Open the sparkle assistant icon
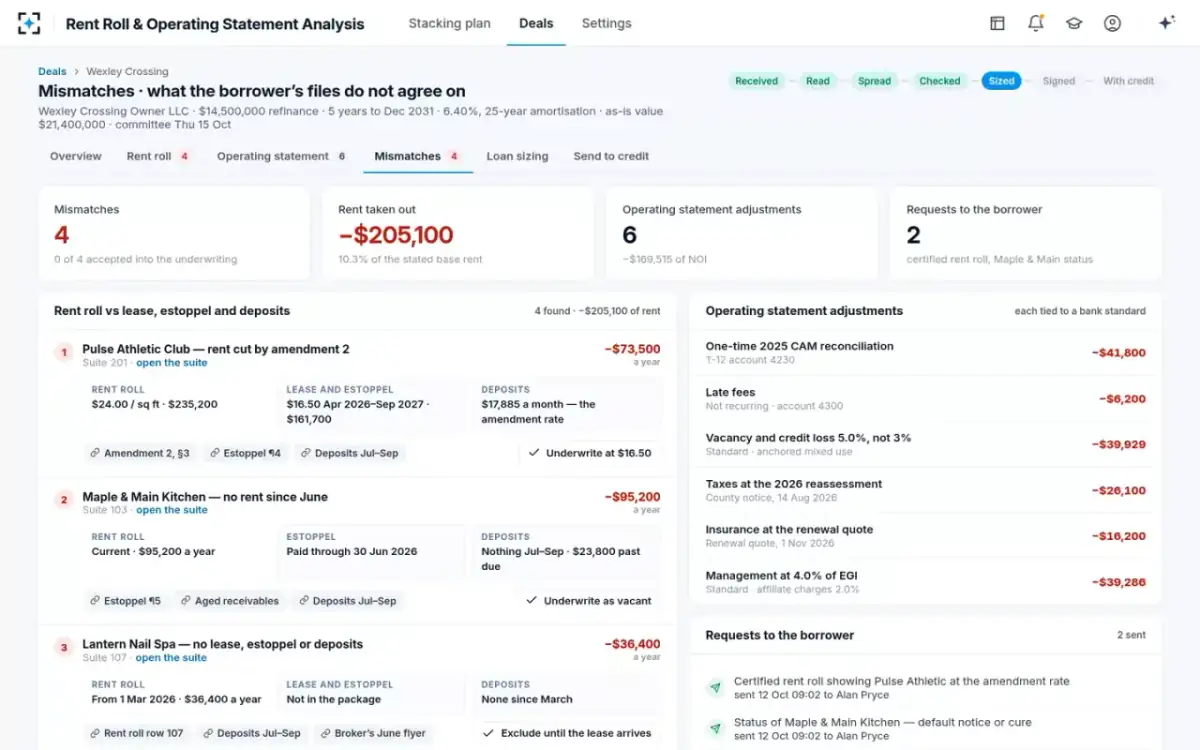The width and height of the screenshot is (1200, 750). [x=1166, y=23]
